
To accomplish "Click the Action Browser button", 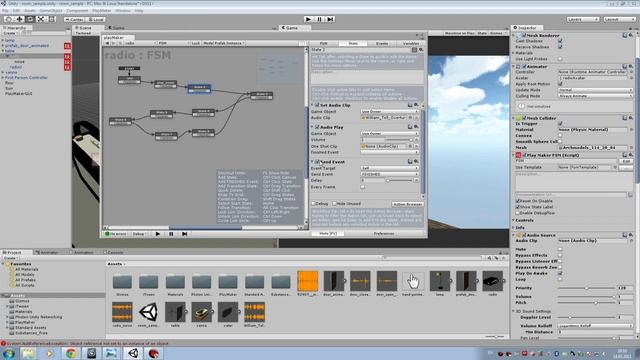I will 407,204.
